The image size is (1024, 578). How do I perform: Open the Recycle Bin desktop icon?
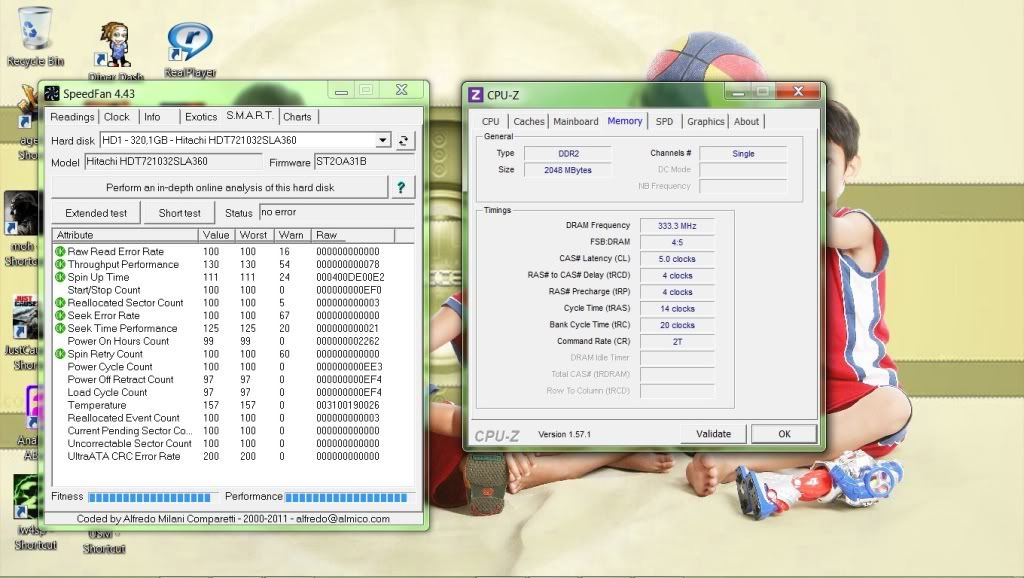[x=34, y=37]
